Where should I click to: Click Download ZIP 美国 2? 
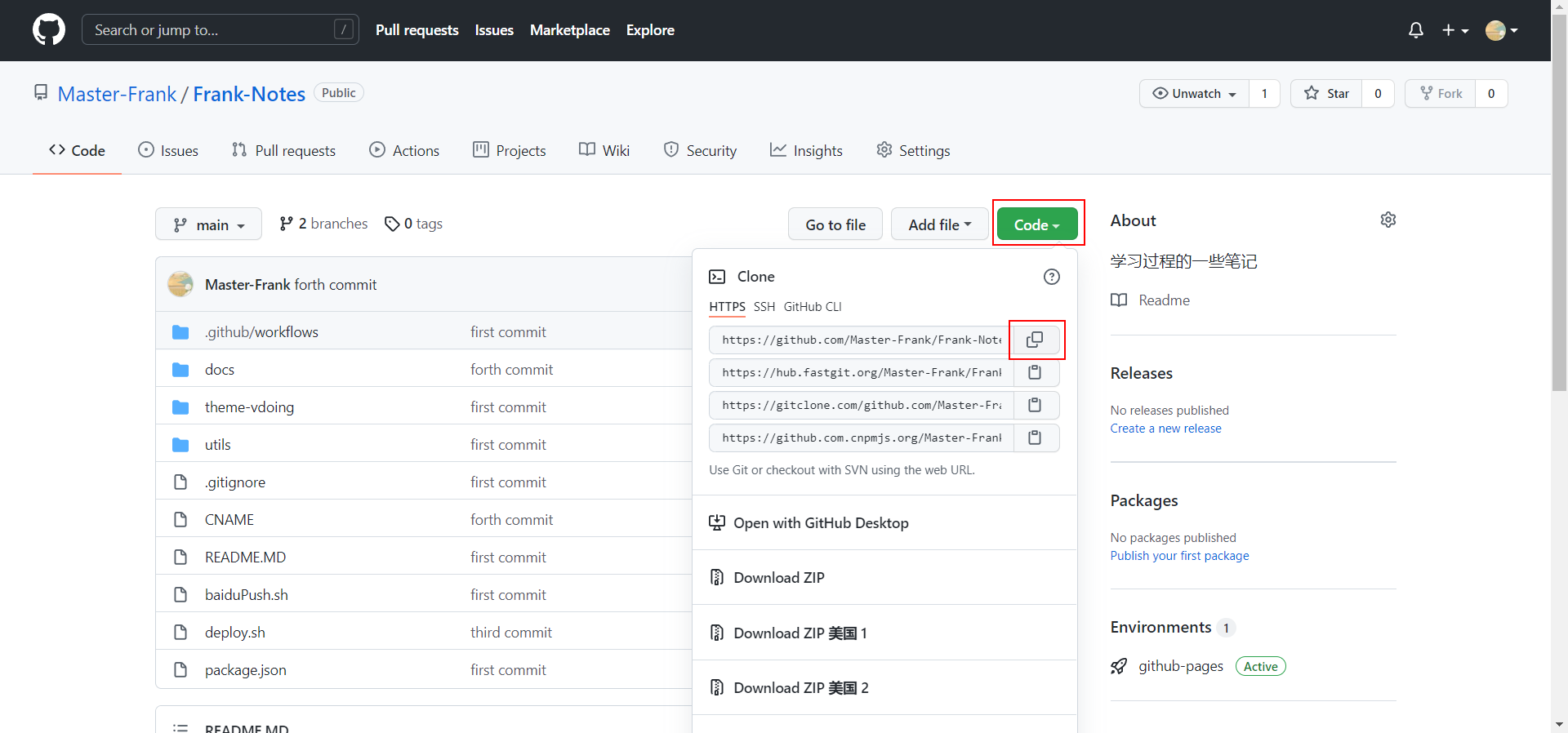click(884, 688)
